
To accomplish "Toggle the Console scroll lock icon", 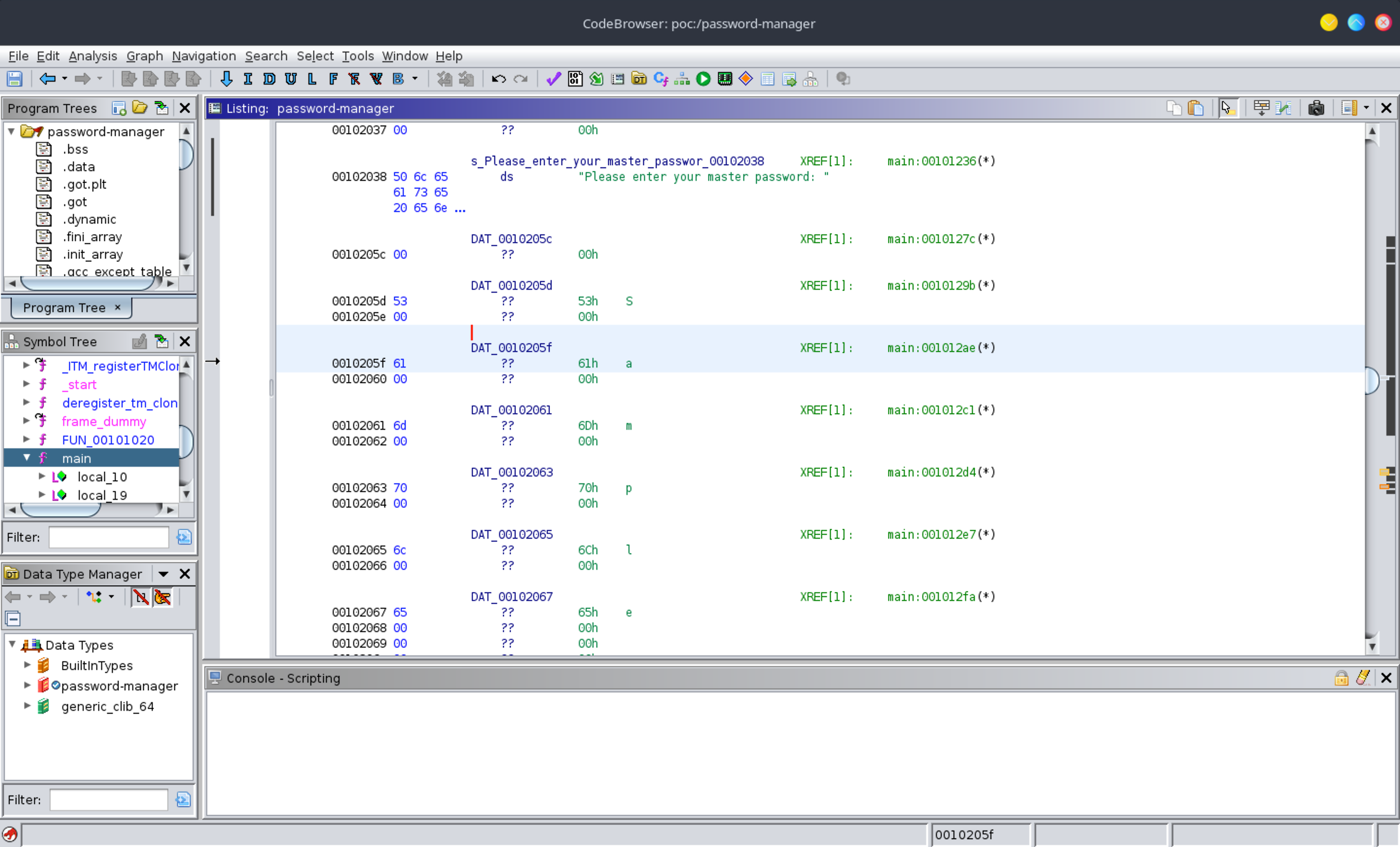I will pos(1342,678).
